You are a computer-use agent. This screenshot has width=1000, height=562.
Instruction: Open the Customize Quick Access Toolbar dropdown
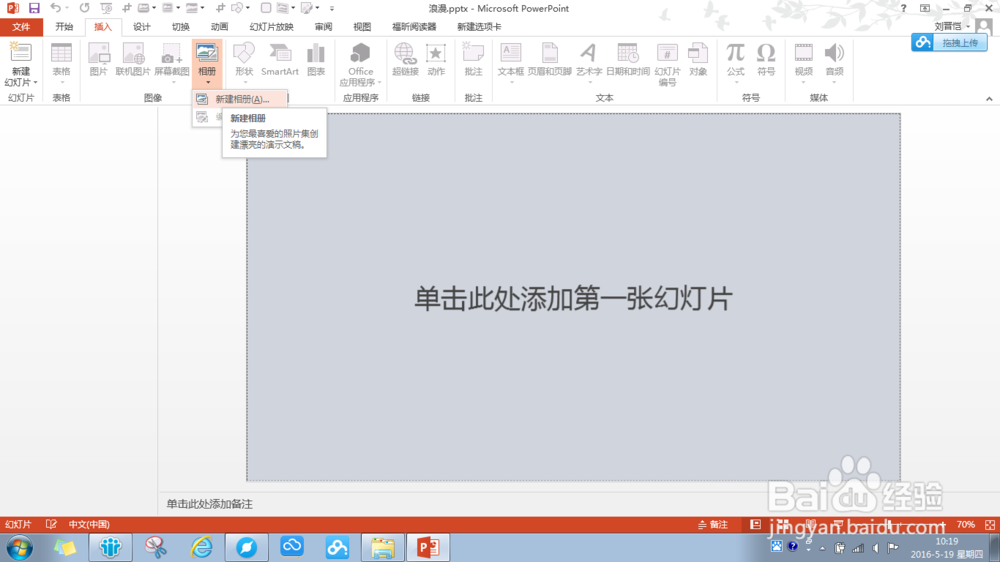point(332,8)
